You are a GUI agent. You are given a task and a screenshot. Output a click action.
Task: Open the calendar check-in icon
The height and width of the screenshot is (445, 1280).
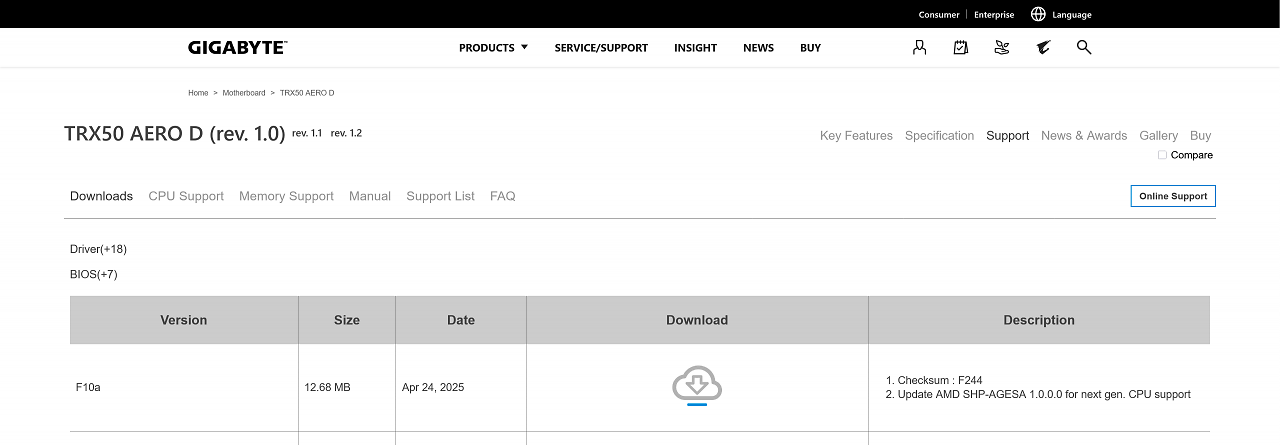click(x=961, y=47)
